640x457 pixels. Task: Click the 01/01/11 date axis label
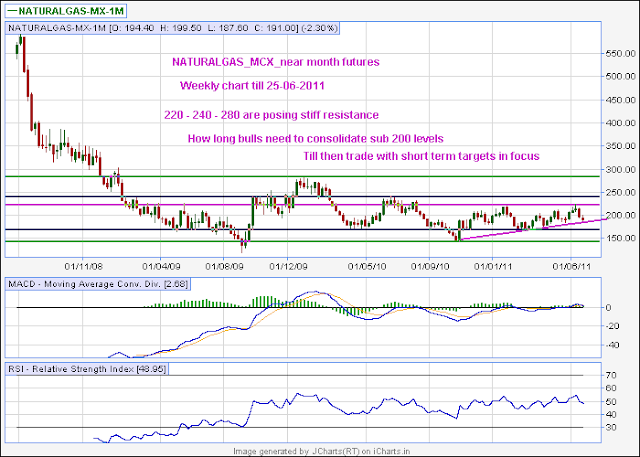coord(493,266)
